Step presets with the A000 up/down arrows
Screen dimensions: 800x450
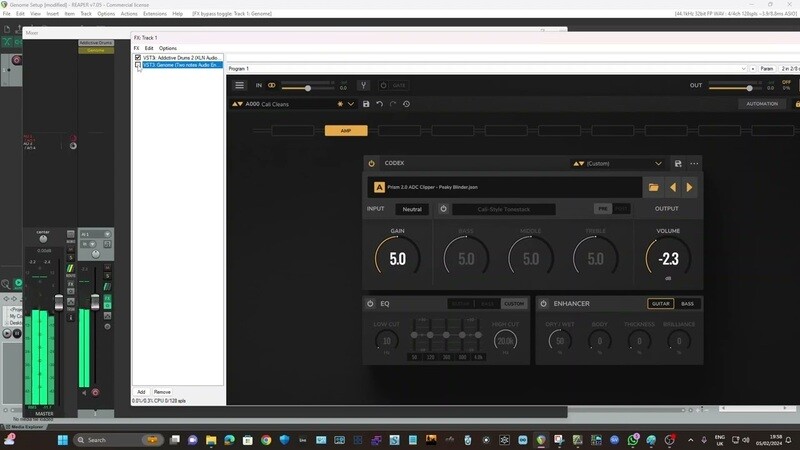tap(237, 104)
